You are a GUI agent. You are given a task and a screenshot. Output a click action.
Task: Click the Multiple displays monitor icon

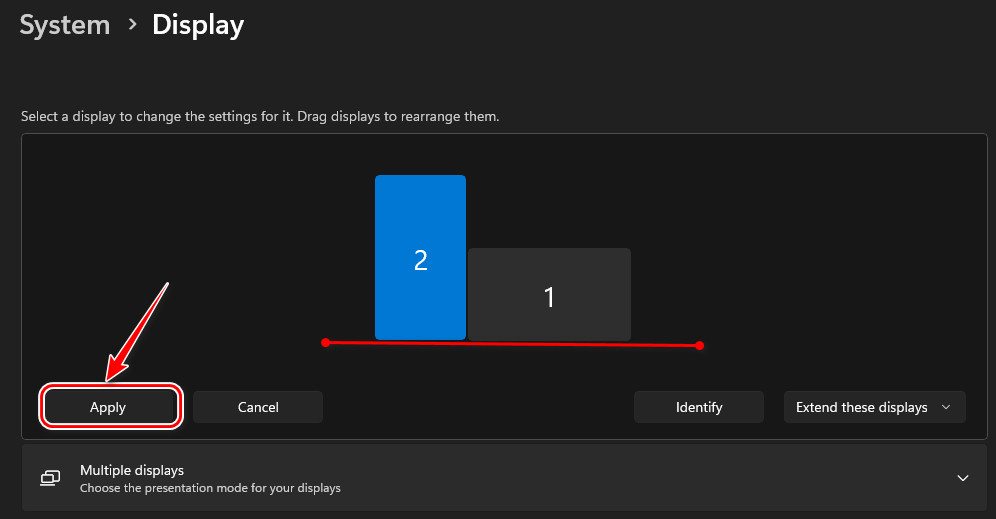[x=50, y=478]
